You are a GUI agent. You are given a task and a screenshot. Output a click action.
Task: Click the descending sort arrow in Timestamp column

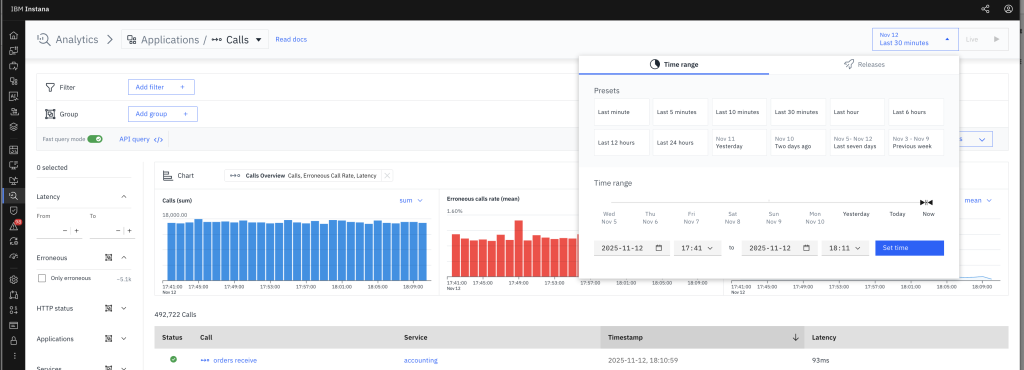coord(795,337)
